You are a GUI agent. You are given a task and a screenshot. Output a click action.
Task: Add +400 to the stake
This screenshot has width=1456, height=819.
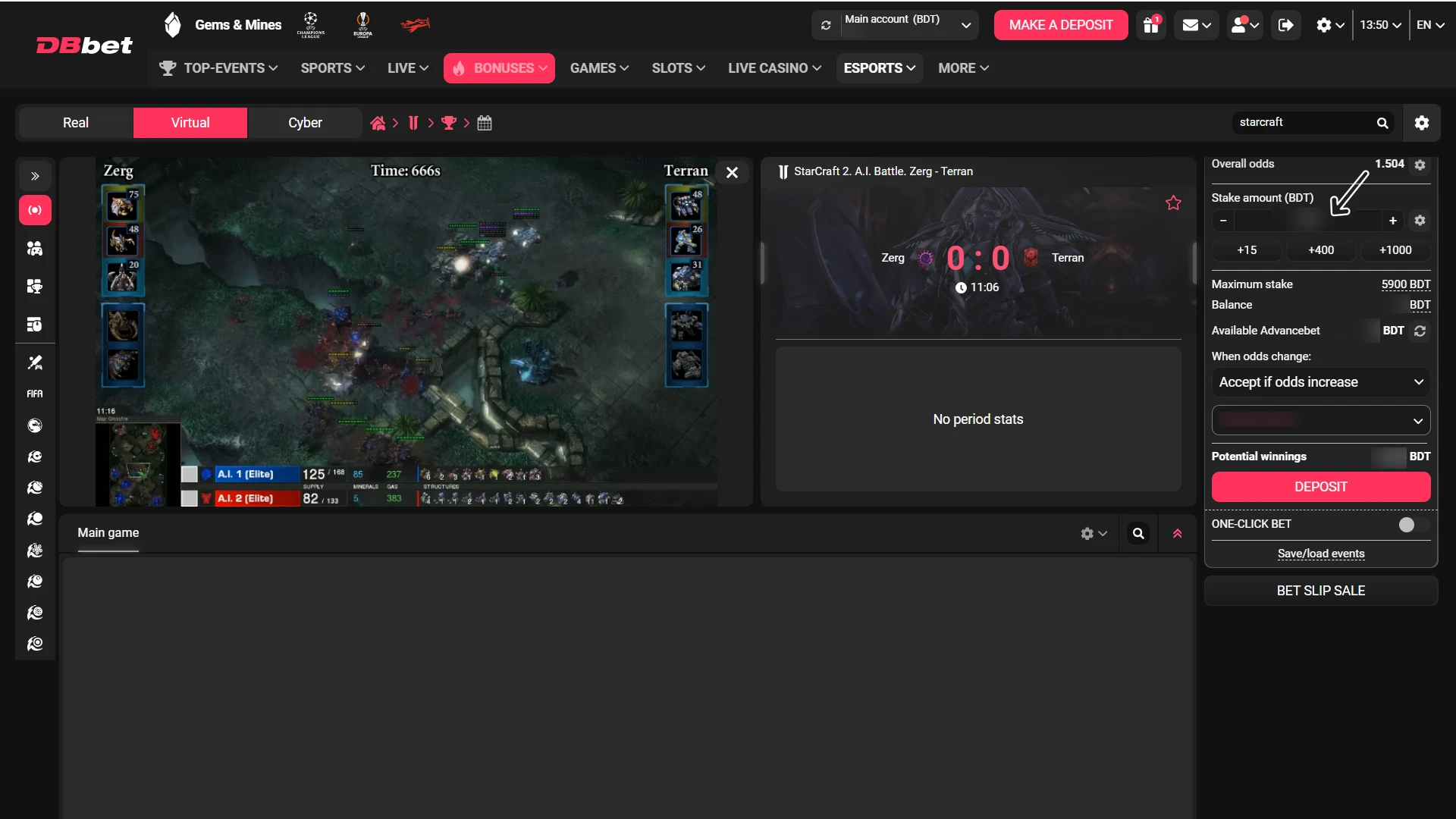1321,250
